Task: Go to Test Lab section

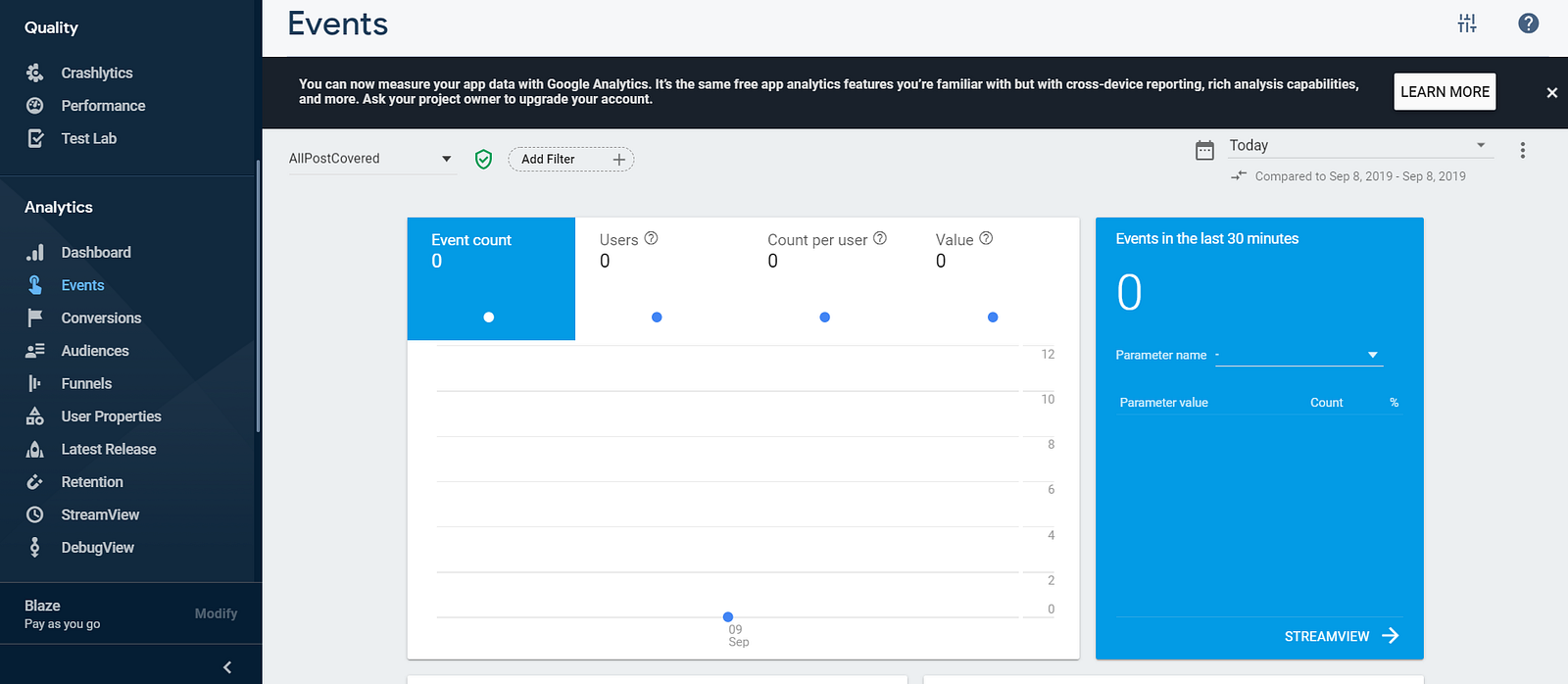Action: [89, 138]
